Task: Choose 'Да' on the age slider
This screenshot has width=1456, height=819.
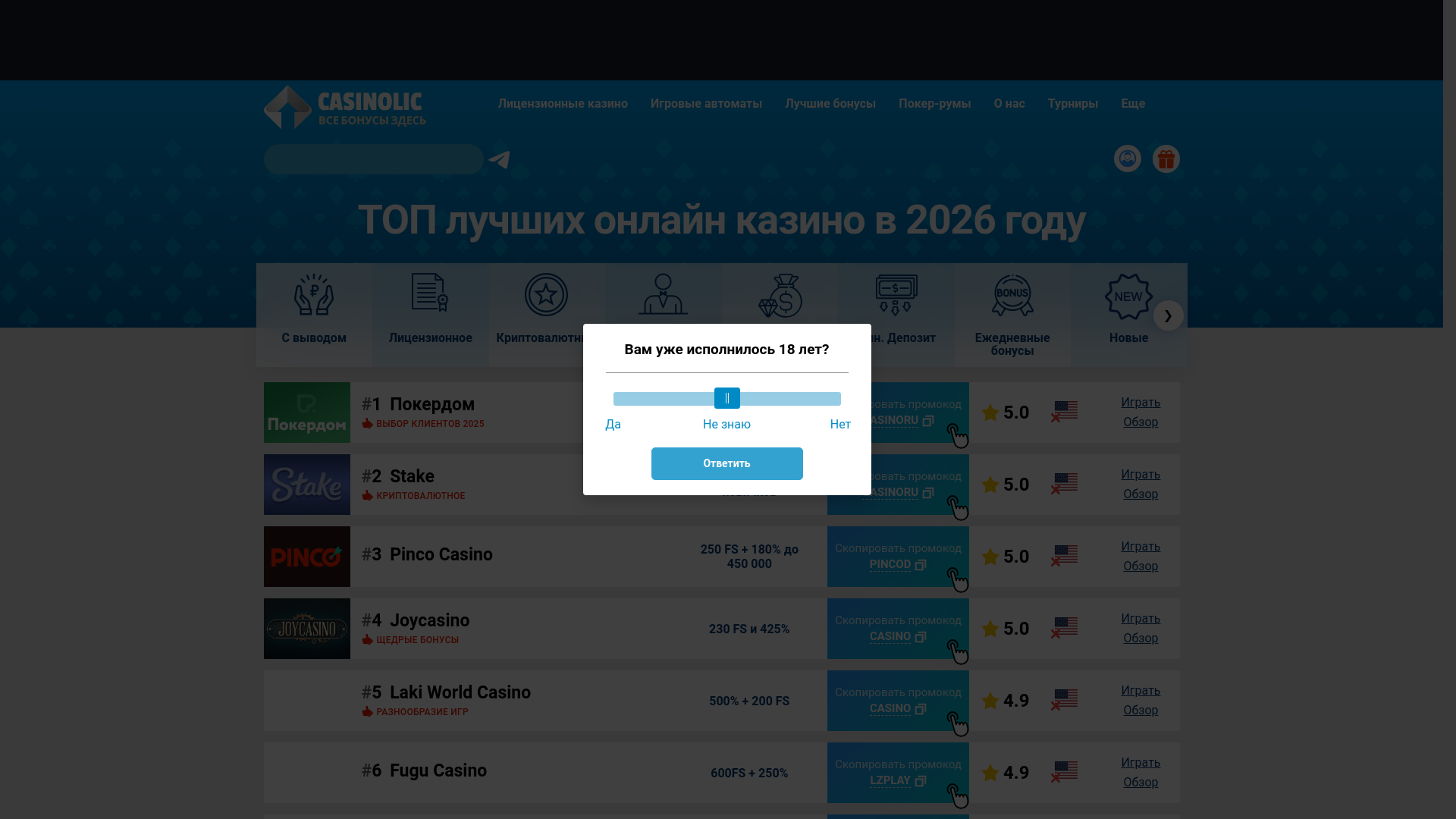Action: (613, 425)
